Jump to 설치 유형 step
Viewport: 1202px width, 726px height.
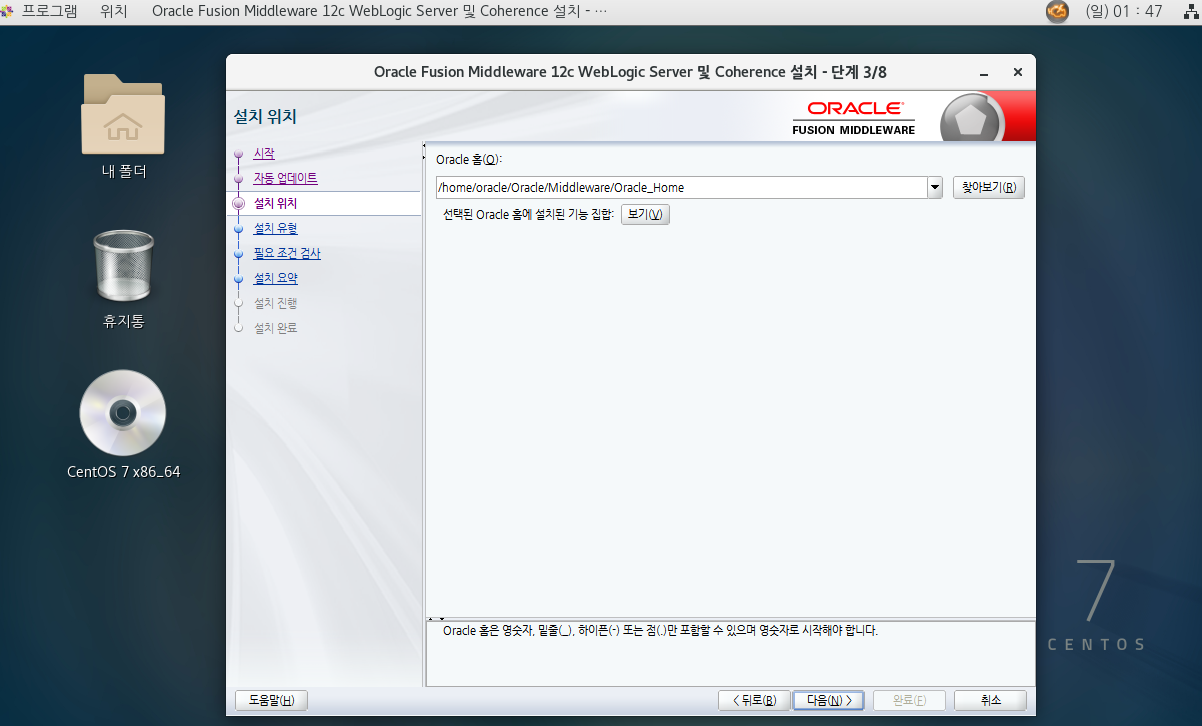point(275,228)
